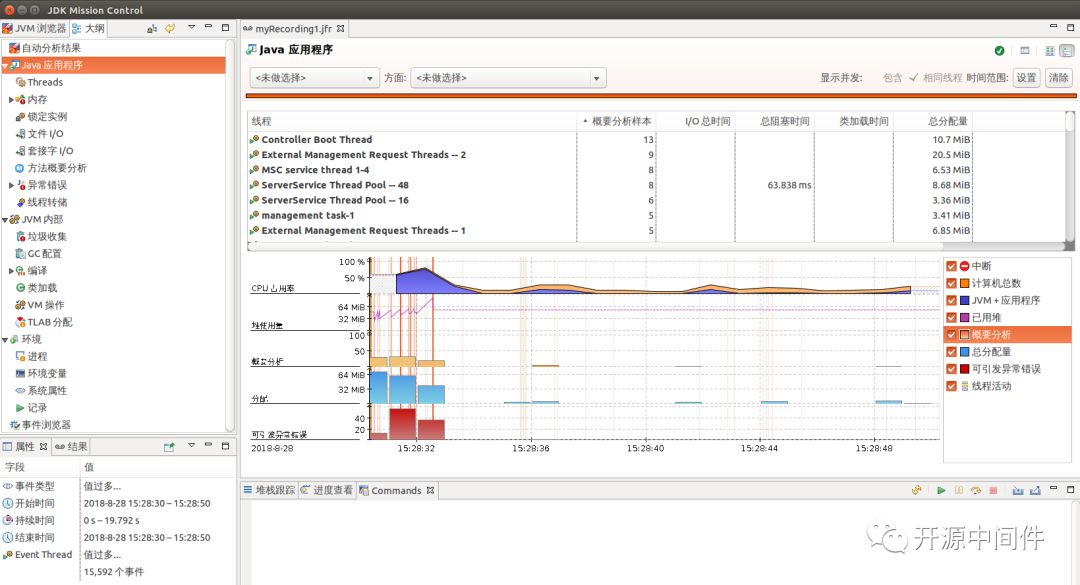Select the myRecording1.jfr editor tab
1080x585 pixels.
coord(293,29)
